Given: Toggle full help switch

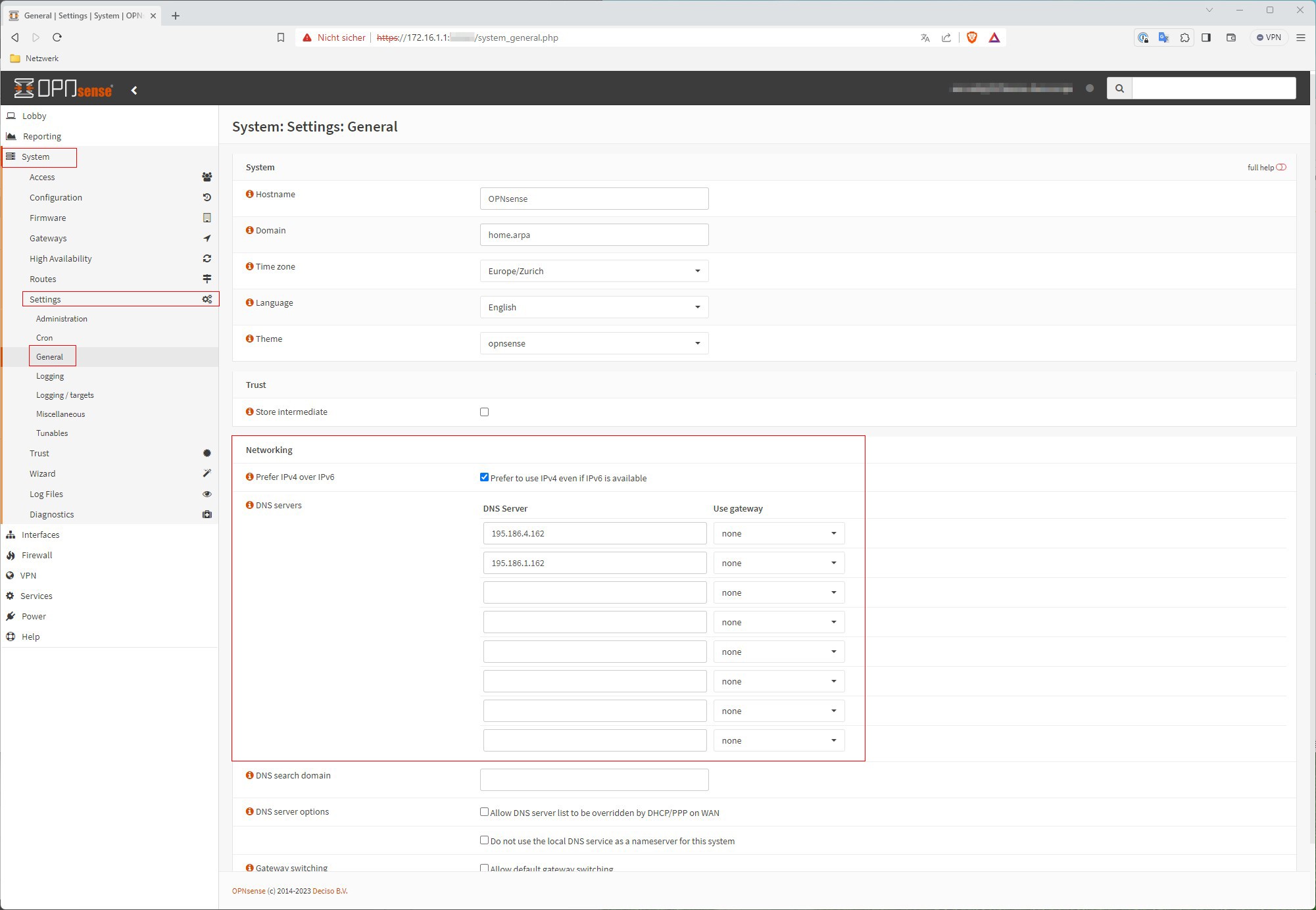Looking at the screenshot, I should tap(1281, 167).
